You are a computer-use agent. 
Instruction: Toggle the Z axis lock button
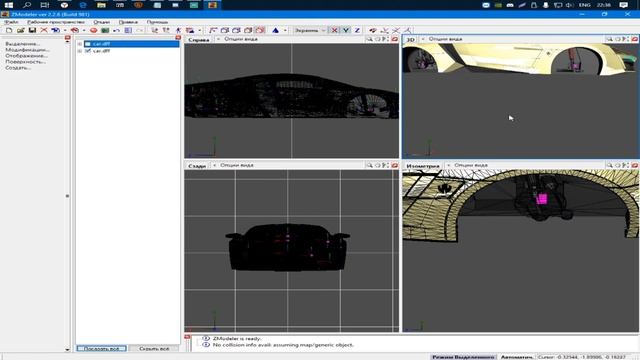click(357, 30)
